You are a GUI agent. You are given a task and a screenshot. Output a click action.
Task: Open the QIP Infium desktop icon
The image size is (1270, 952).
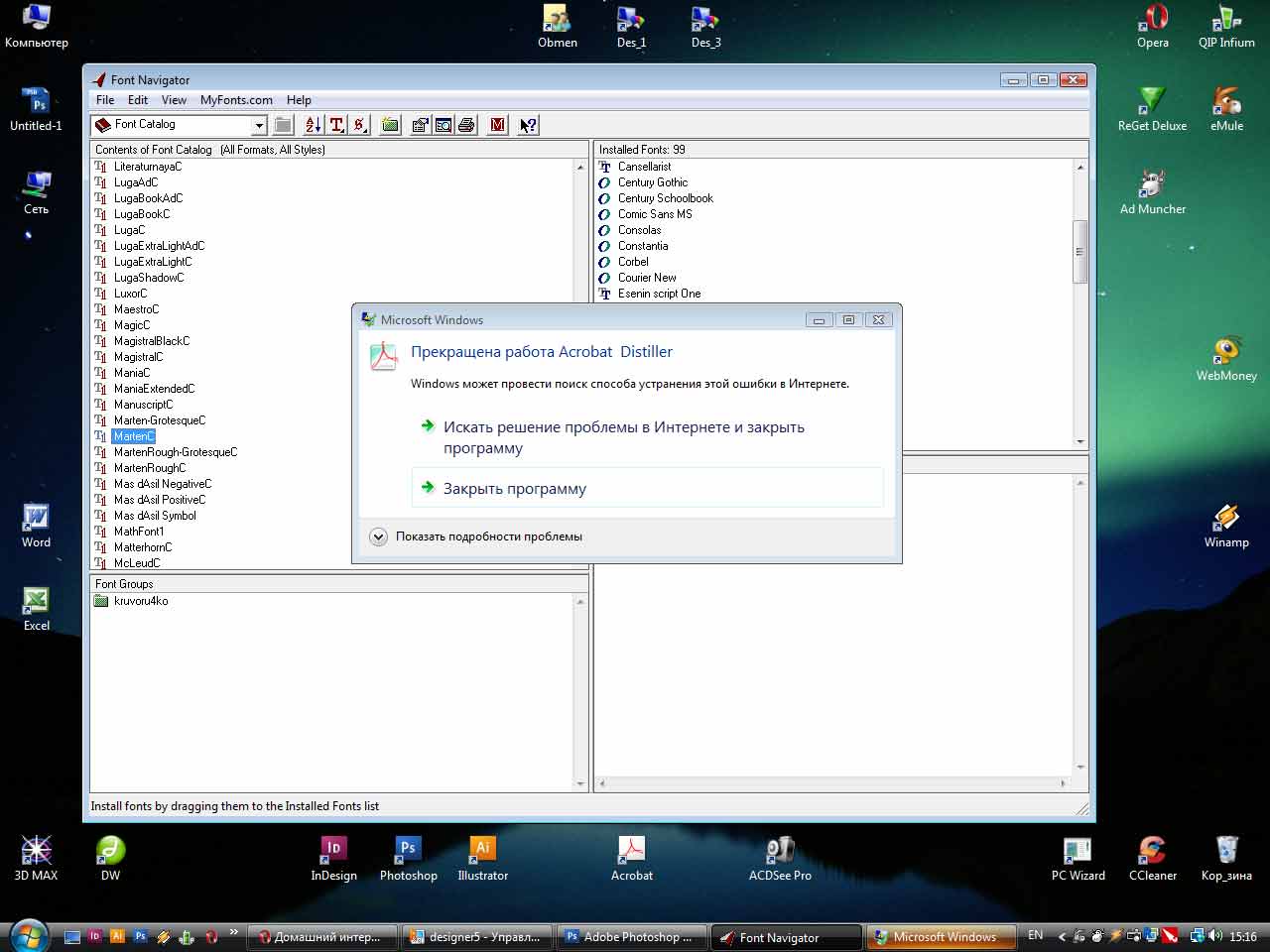point(1226,27)
